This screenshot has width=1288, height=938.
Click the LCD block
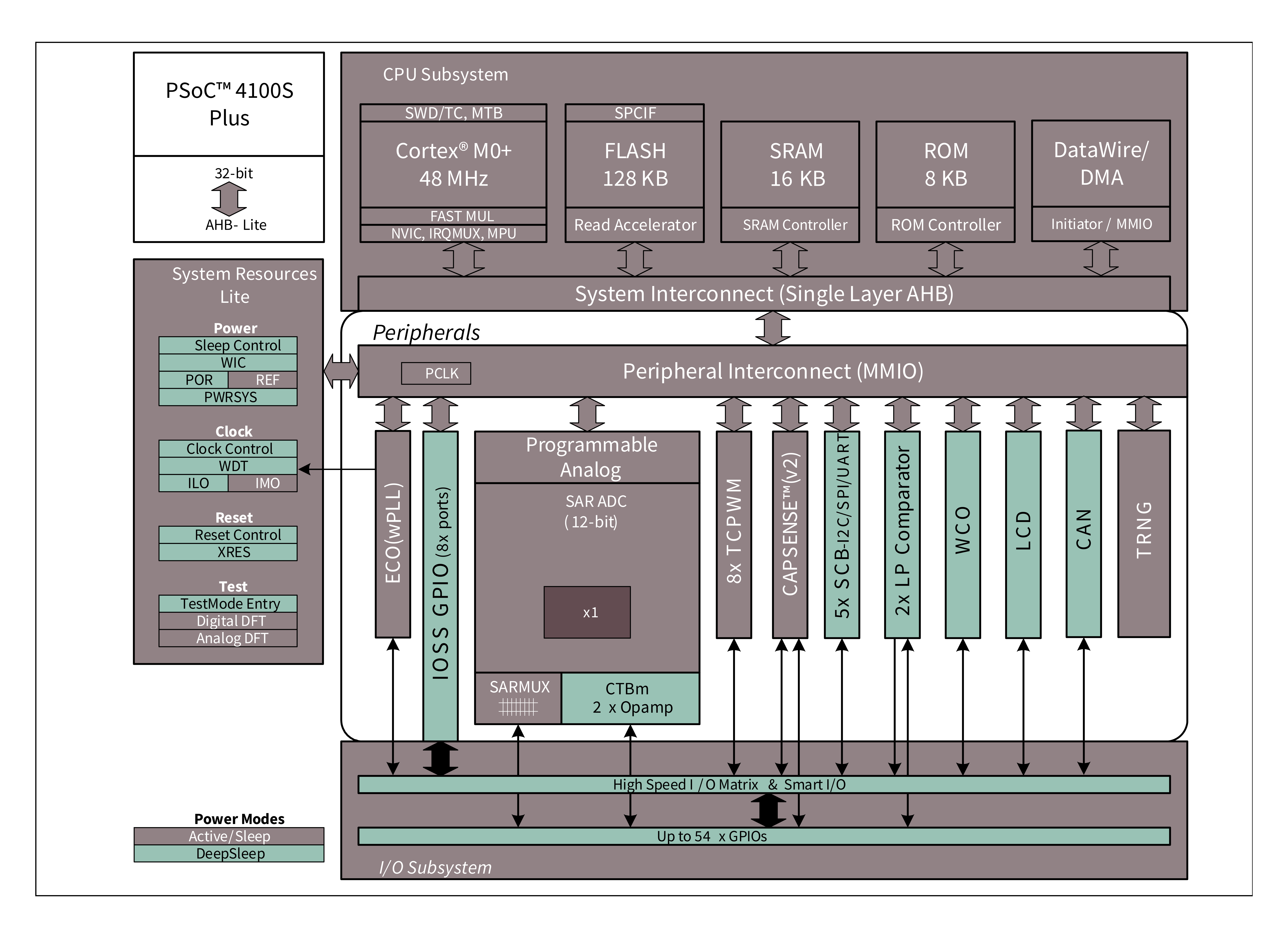point(1023,535)
